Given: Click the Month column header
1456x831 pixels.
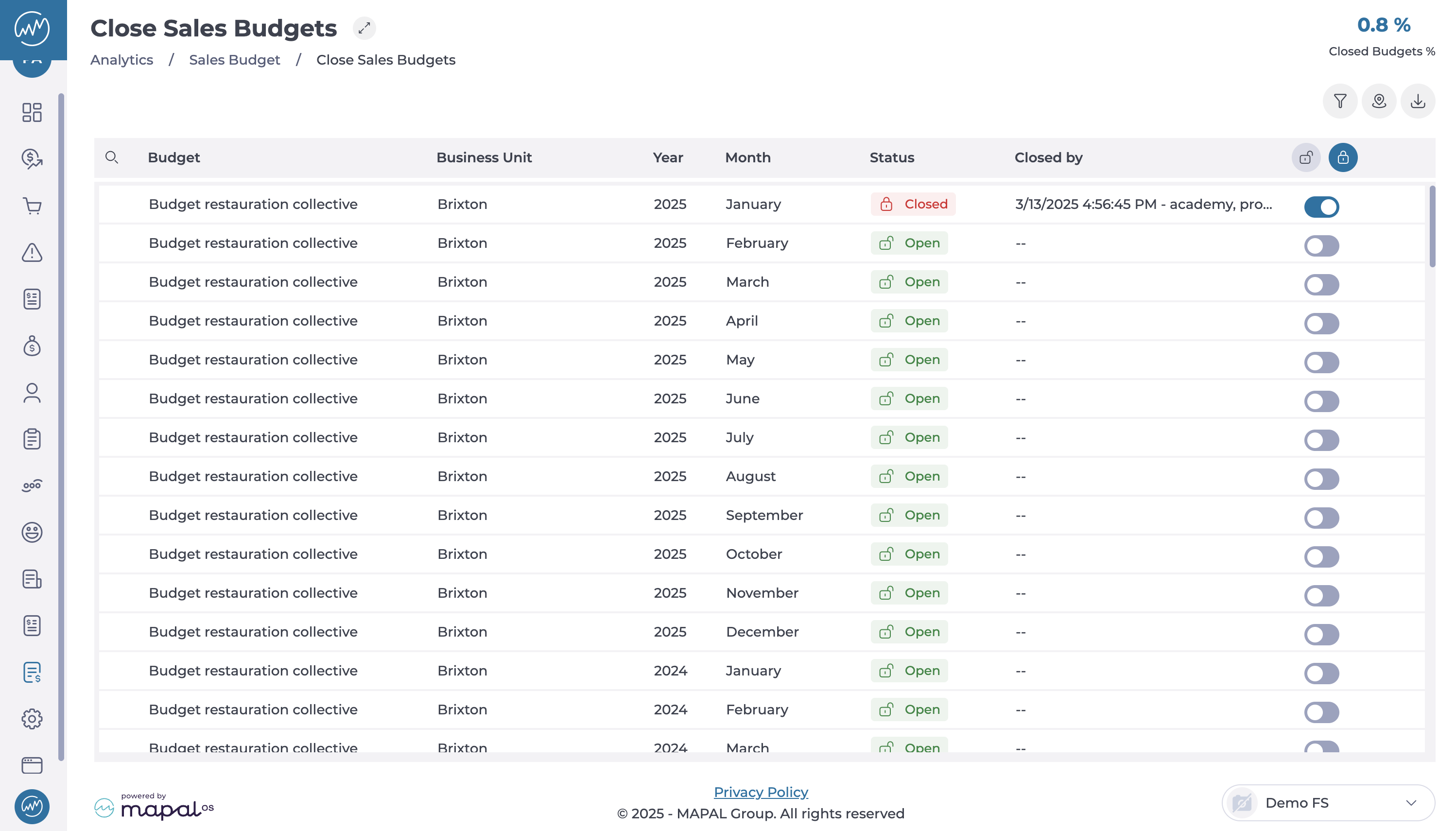Looking at the screenshot, I should pyautogui.click(x=748, y=157).
